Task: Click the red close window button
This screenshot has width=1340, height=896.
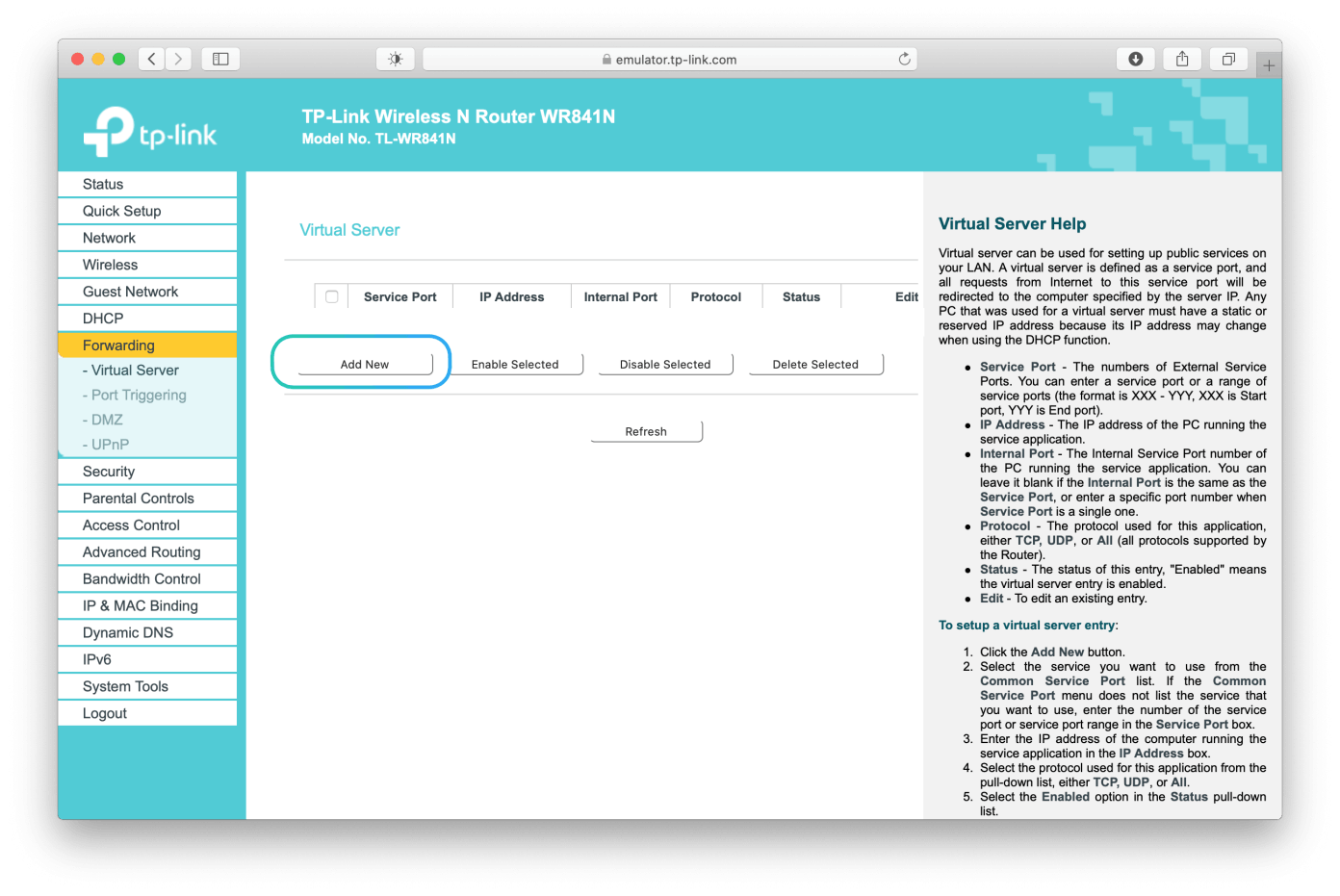Action: pyautogui.click(x=78, y=59)
